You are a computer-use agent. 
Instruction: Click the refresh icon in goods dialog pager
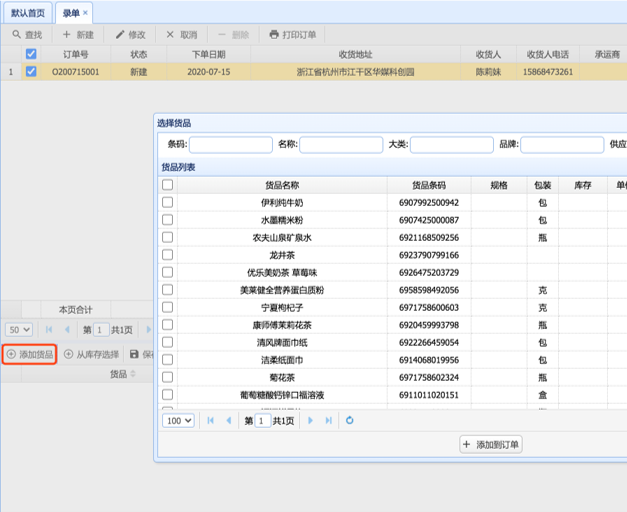349,420
